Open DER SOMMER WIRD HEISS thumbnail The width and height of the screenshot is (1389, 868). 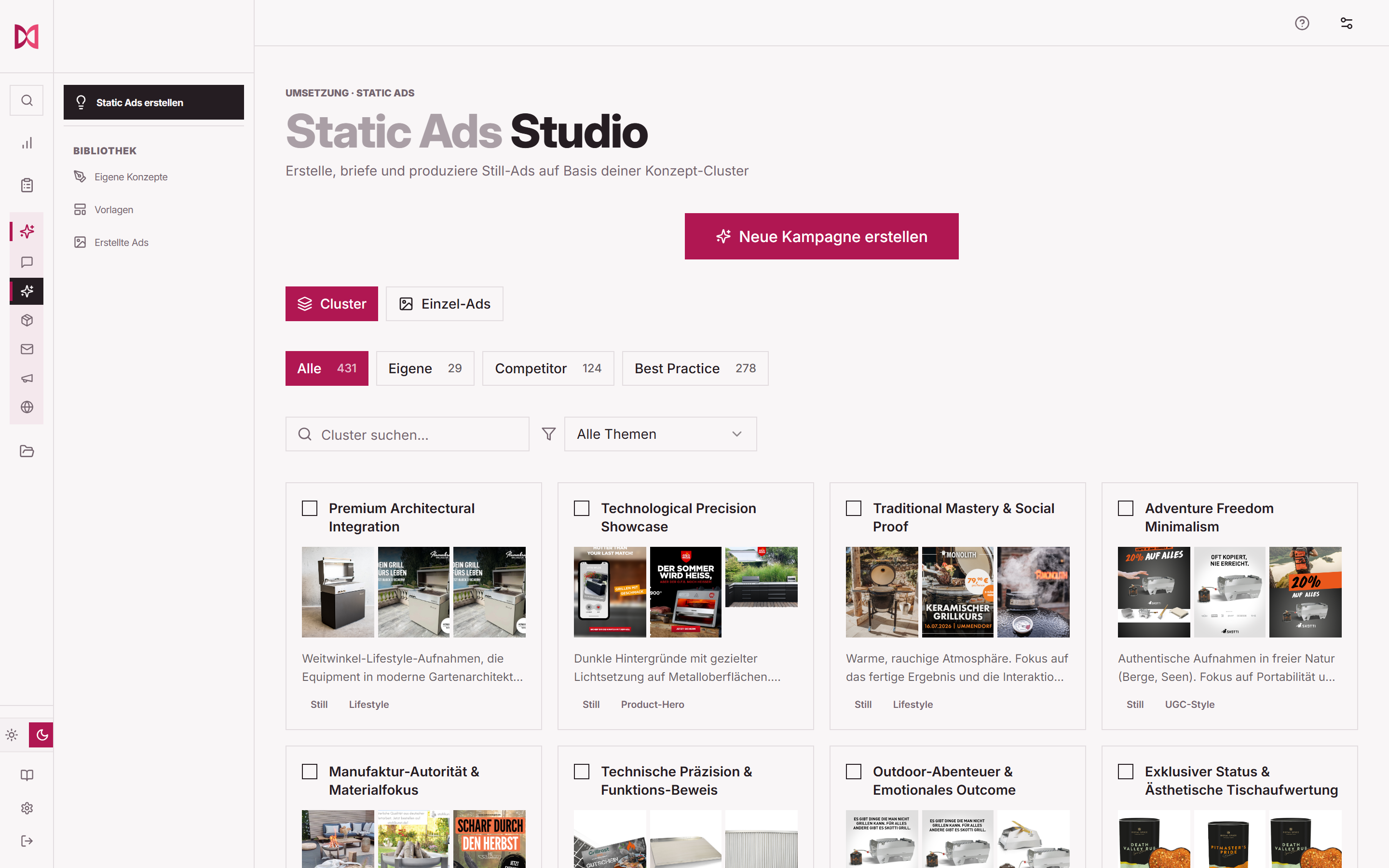click(x=685, y=592)
